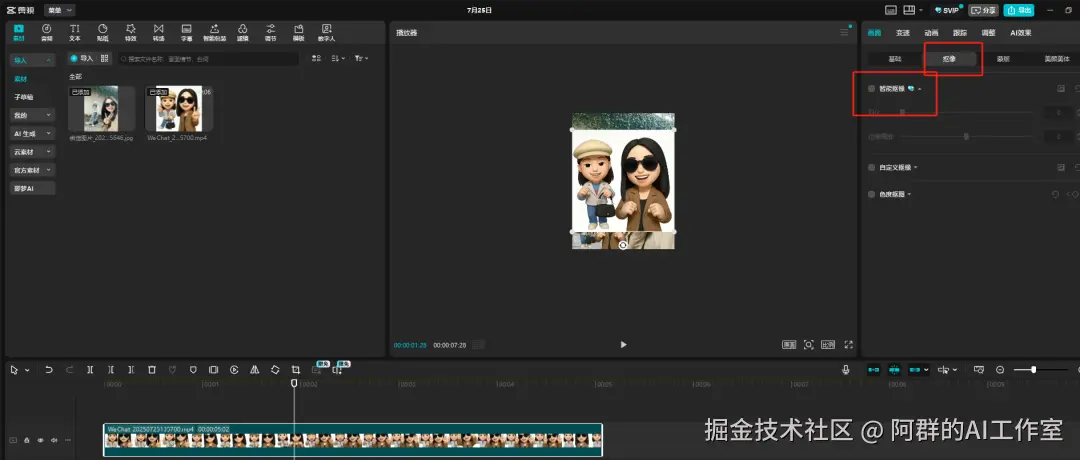Expand the 云素材 sidebar section
This screenshot has width=1080, height=460.
[32, 151]
